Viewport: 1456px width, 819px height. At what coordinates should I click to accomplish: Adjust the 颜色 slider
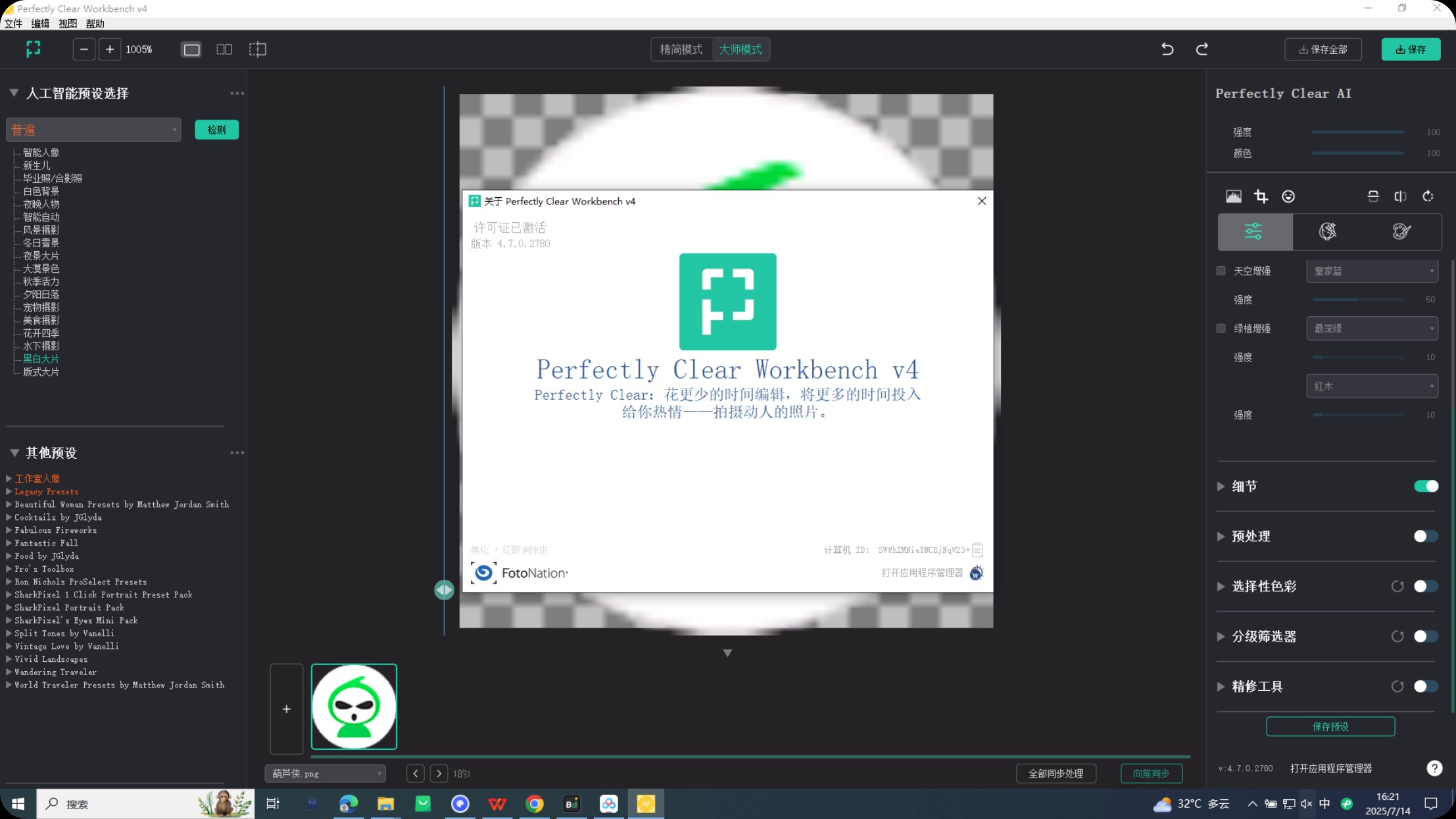click(x=1357, y=153)
